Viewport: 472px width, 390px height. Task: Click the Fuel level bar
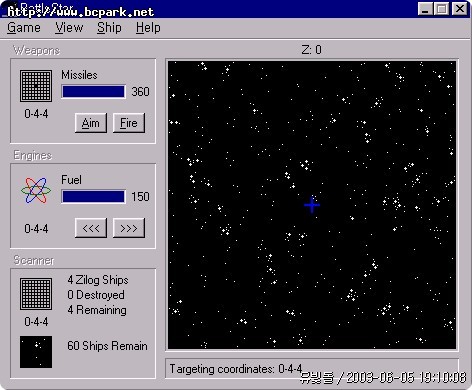coord(93,197)
